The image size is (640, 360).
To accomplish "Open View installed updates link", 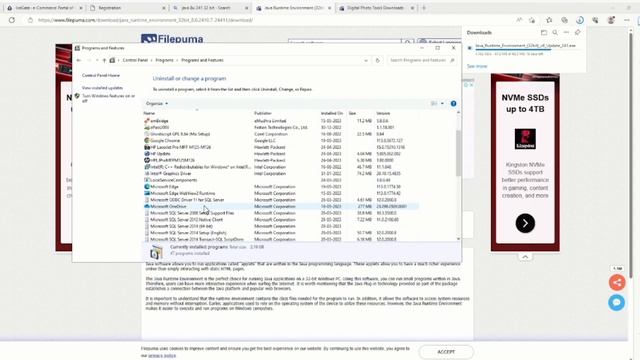I will click(x=102, y=88).
